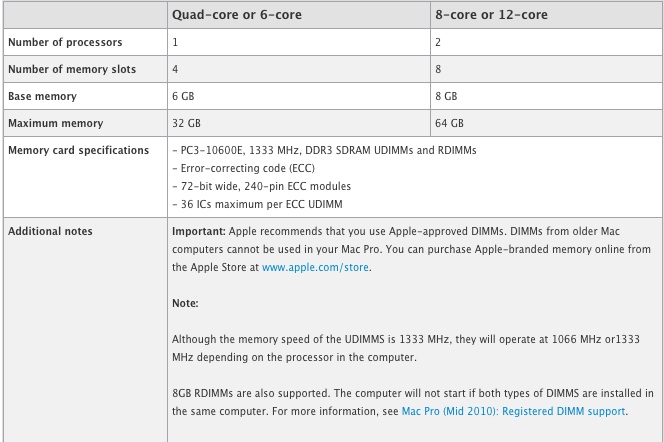Image resolution: width=664 pixels, height=442 pixels.
Task: Click the 36 ICs maximum per ECC UDIMM line
Action: coord(257,204)
